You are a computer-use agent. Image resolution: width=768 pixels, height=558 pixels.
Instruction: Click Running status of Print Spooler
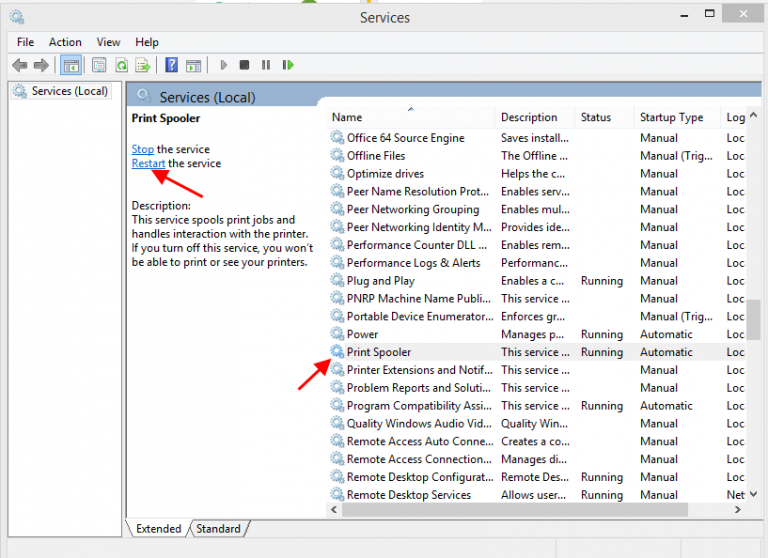pyautogui.click(x=602, y=352)
